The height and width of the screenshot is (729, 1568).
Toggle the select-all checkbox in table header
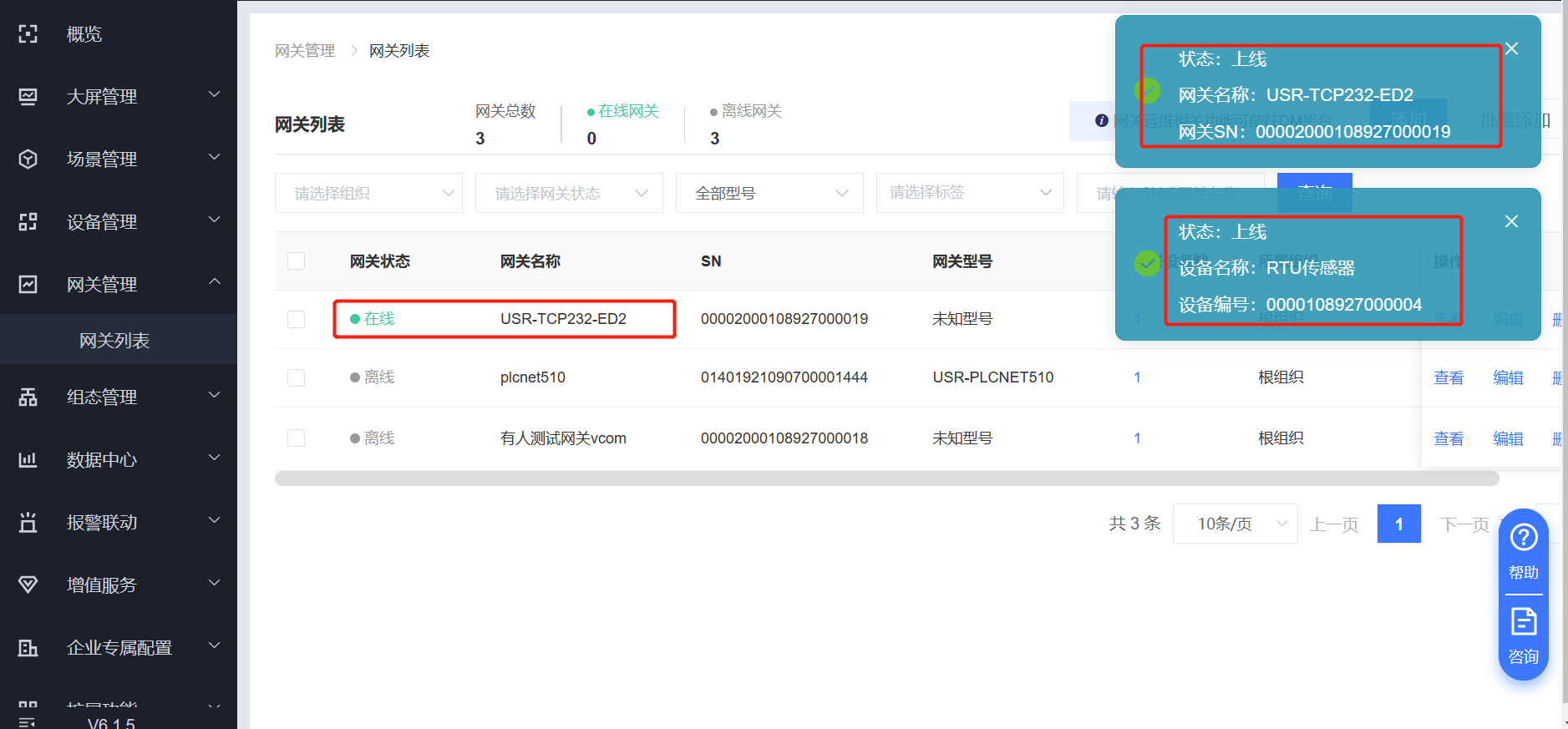click(296, 261)
